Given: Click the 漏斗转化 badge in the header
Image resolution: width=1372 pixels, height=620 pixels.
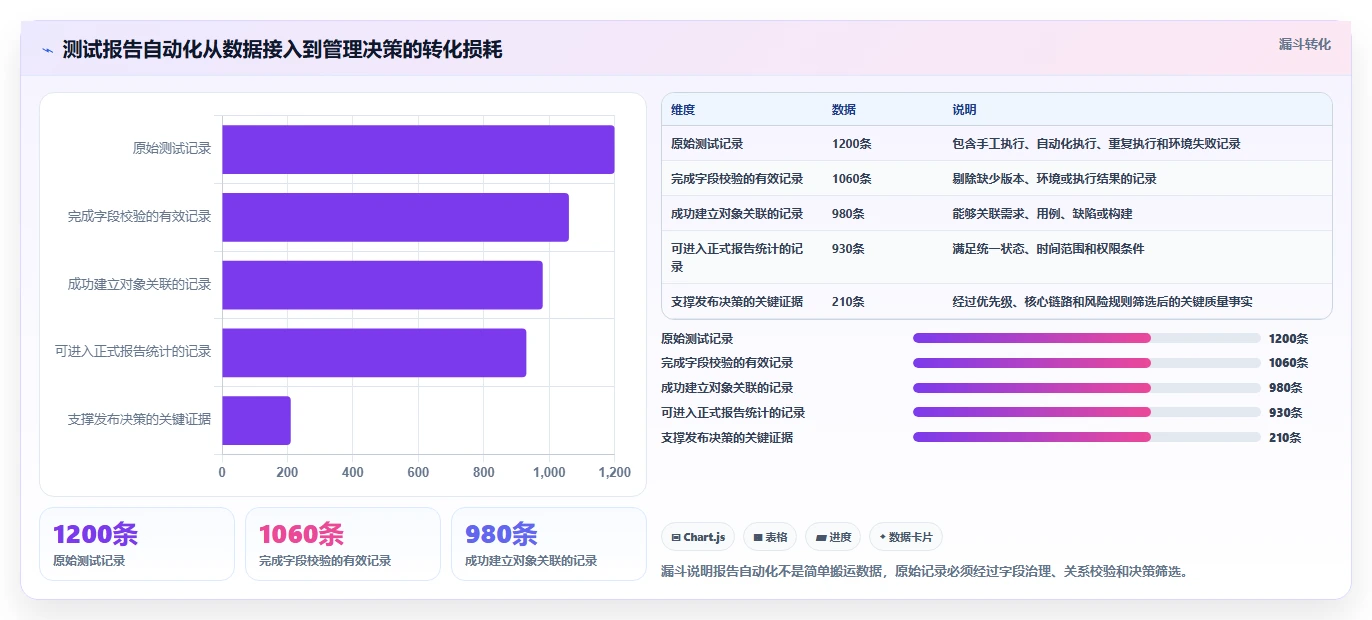Looking at the screenshot, I should (1305, 44).
